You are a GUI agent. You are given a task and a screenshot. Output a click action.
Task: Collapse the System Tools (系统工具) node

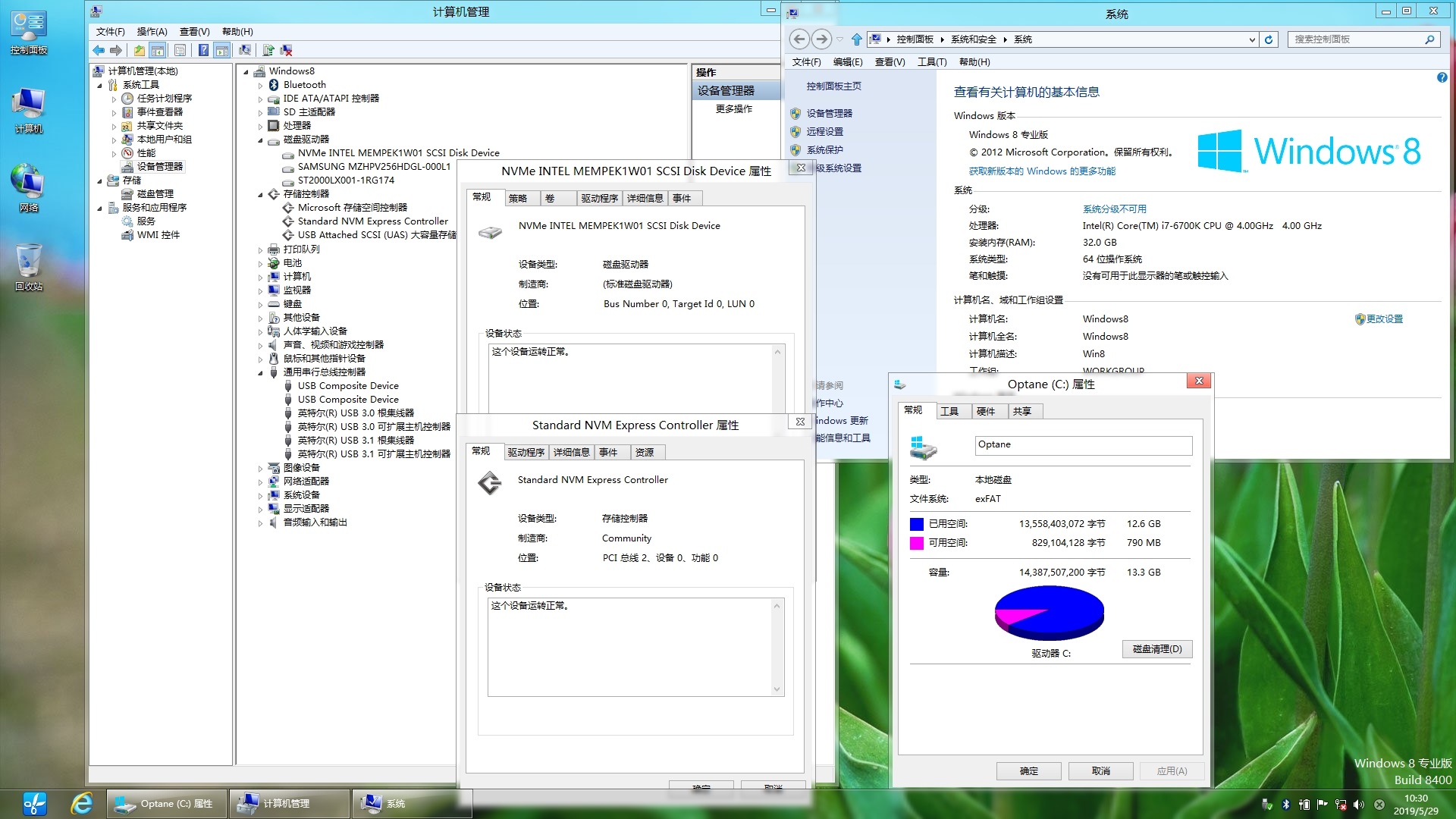pyautogui.click(x=99, y=86)
